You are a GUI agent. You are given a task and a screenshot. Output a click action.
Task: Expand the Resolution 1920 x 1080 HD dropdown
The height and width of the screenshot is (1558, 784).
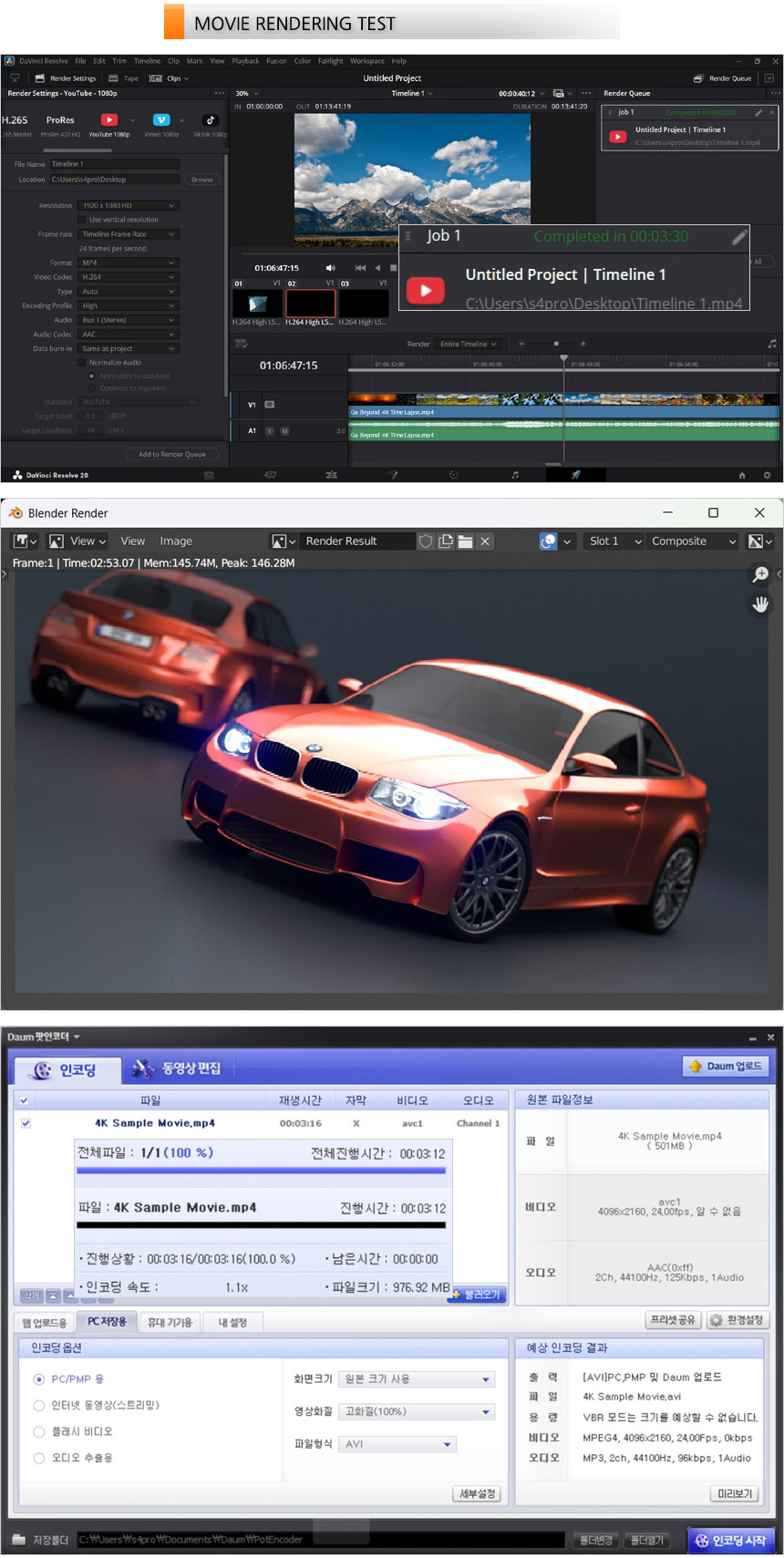point(128,206)
